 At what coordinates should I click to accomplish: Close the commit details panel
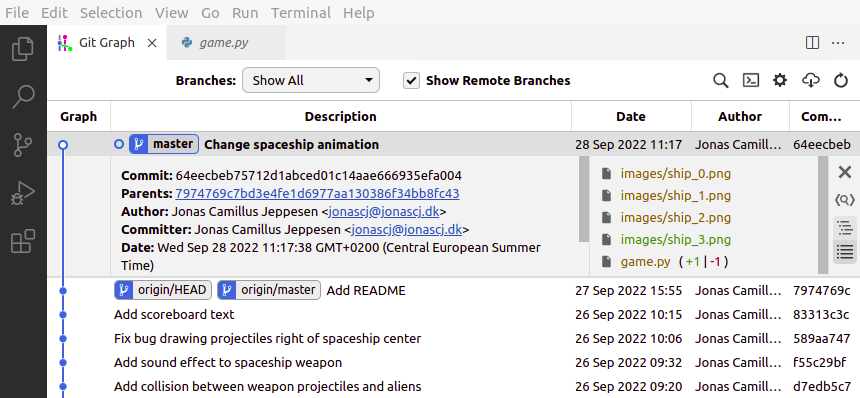coord(845,172)
